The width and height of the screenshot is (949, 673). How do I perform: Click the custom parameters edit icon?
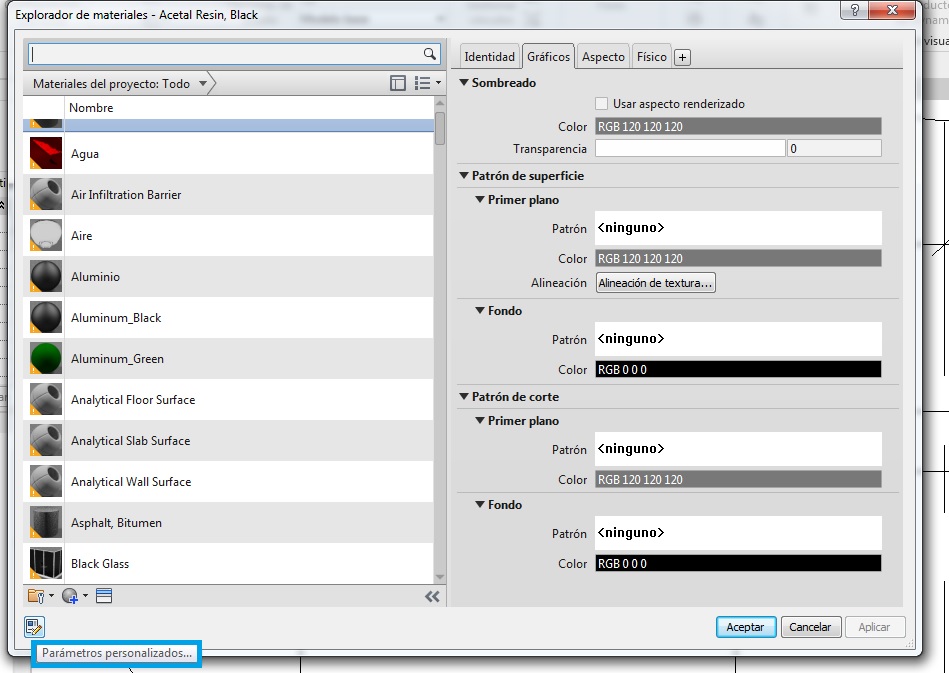click(34, 627)
